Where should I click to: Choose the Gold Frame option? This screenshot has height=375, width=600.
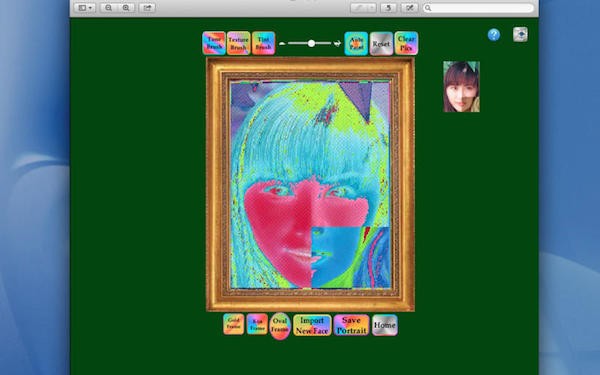234,324
